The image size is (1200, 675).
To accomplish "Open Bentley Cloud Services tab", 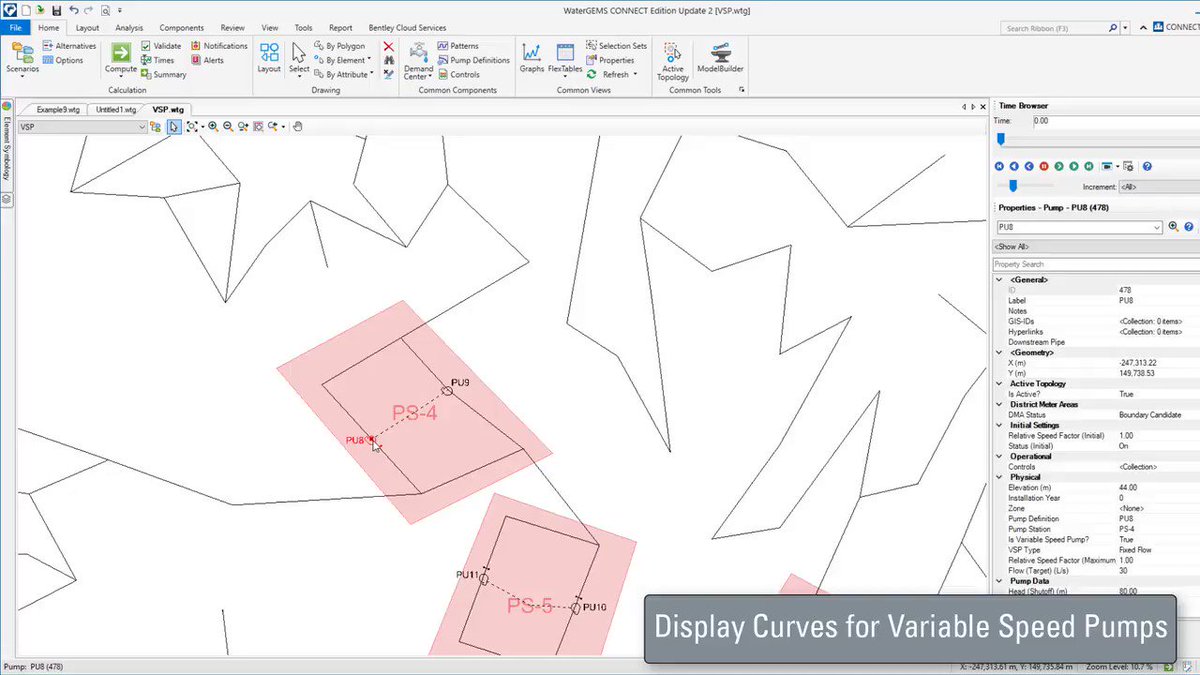I will tap(405, 28).
